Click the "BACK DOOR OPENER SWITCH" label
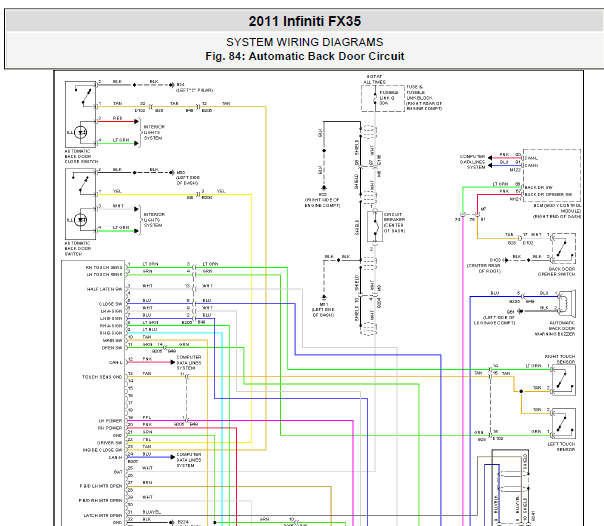 click(556, 271)
